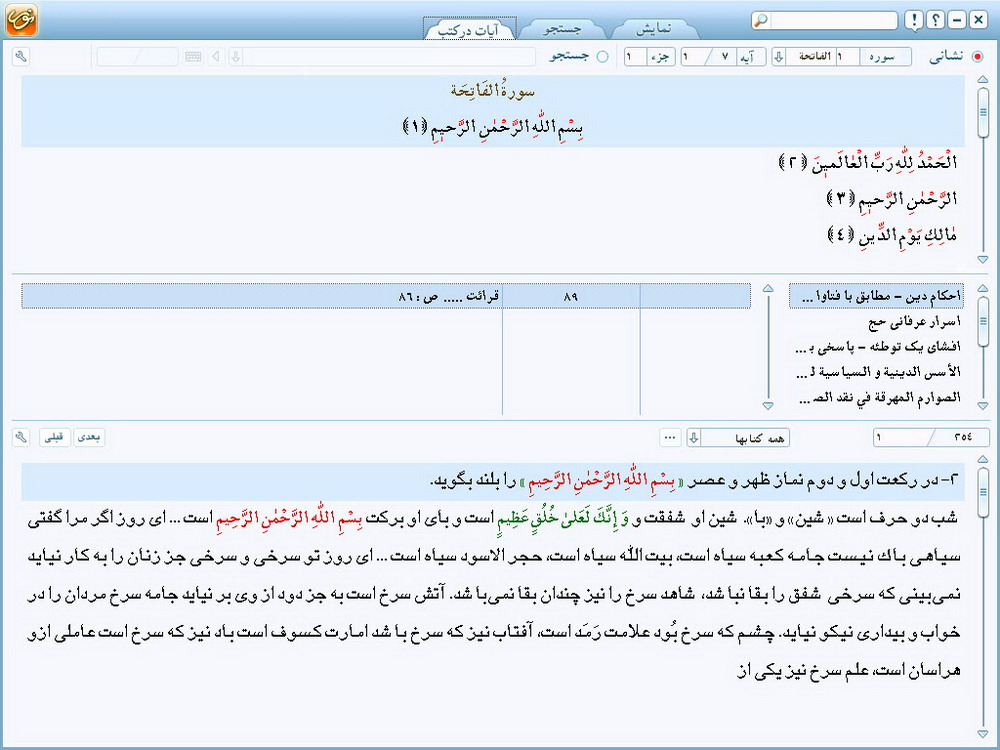1000x750 pixels.
Task: Open the آیات در کتب tab
Action: [x=469, y=29]
